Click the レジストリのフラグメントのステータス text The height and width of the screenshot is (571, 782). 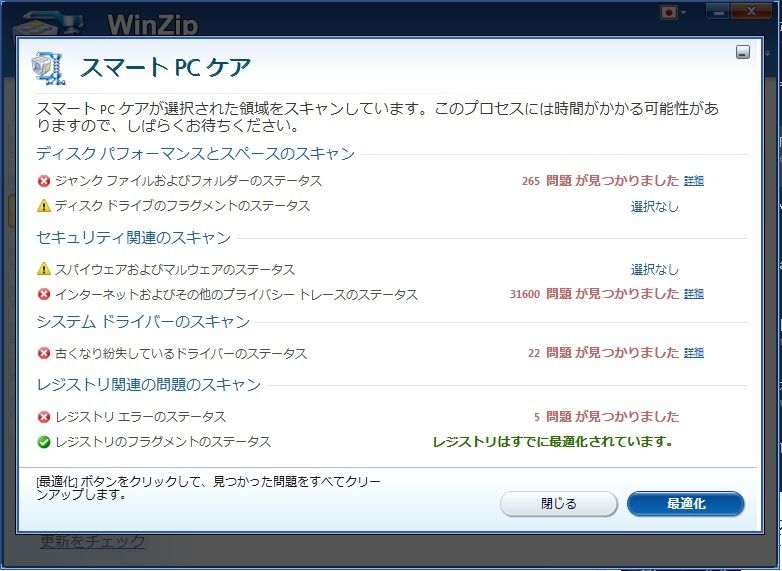[163, 442]
